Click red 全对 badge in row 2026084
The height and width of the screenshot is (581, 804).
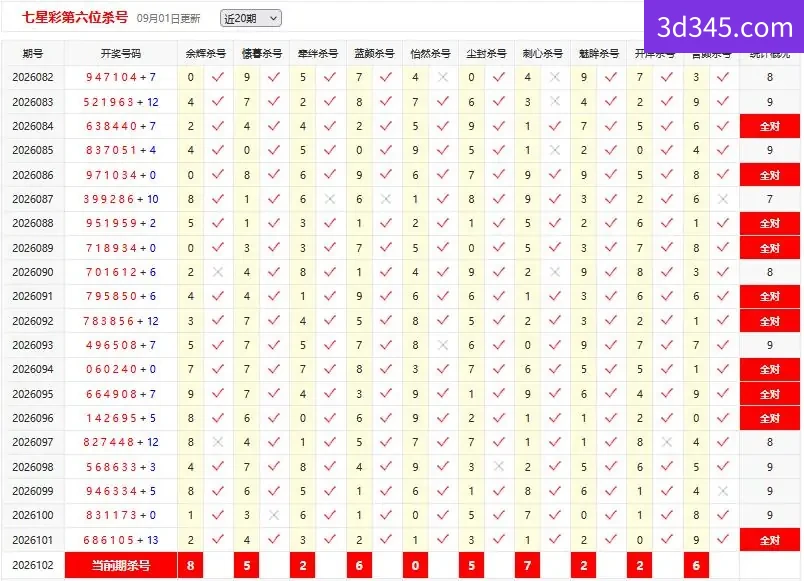(x=770, y=126)
